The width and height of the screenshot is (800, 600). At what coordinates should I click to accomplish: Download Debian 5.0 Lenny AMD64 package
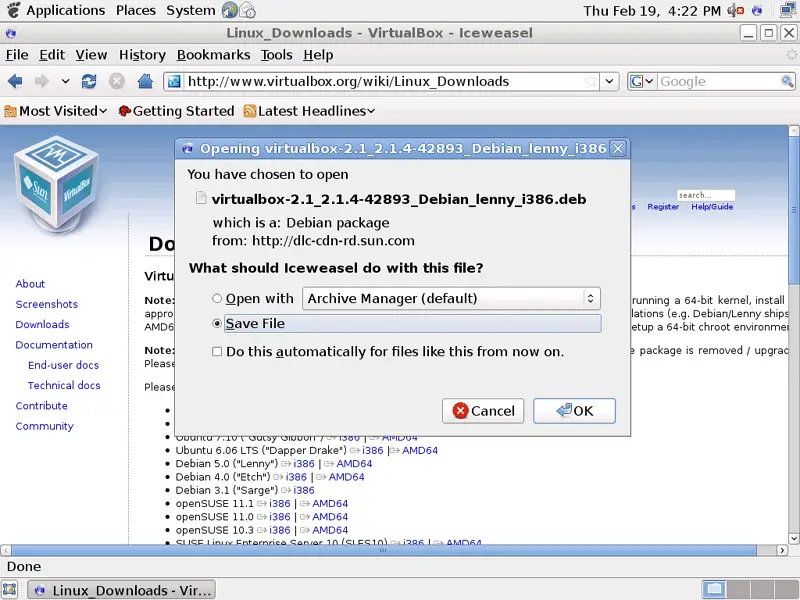point(354,464)
